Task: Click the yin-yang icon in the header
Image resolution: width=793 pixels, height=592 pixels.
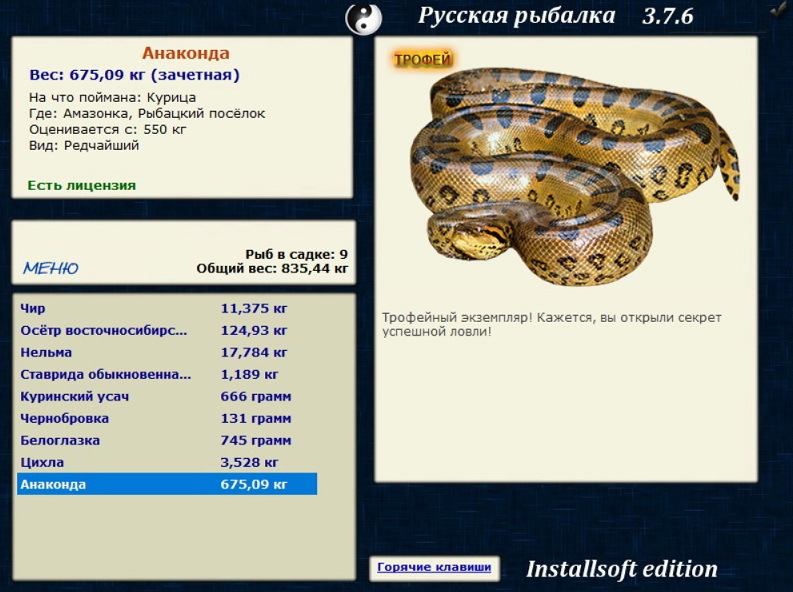Action: 364,19
